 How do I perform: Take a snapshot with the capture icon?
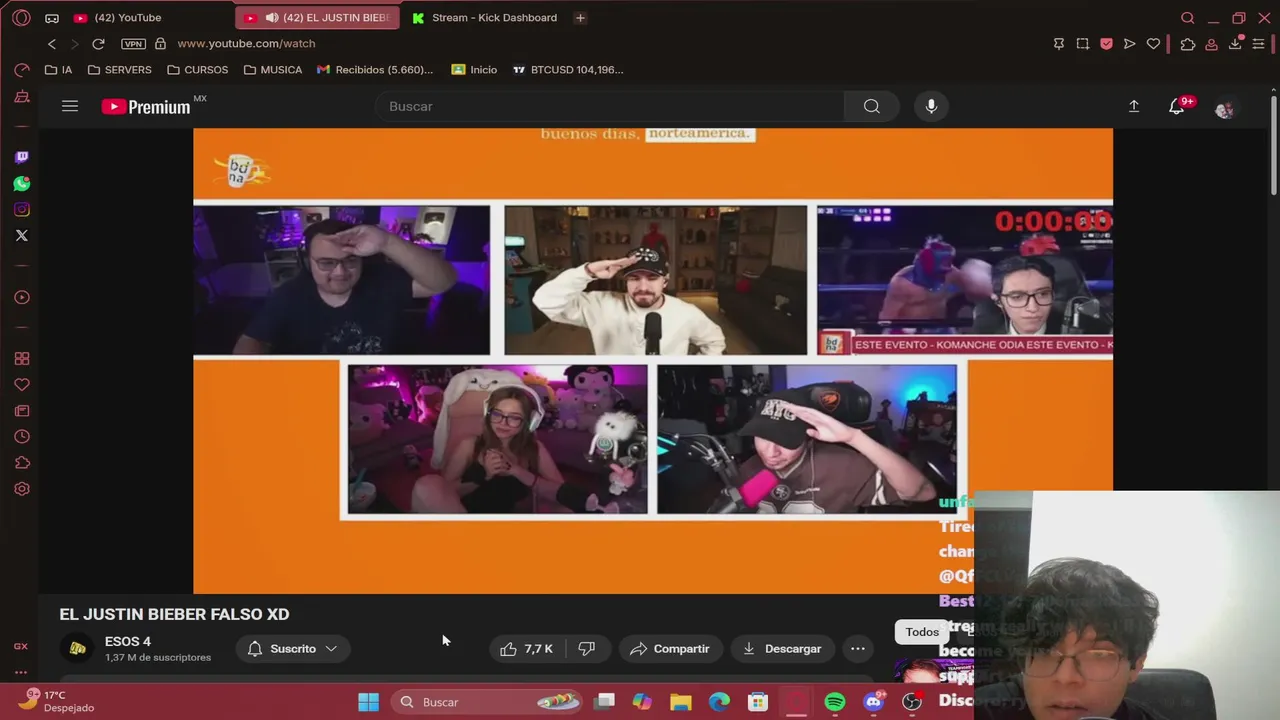tap(1083, 44)
